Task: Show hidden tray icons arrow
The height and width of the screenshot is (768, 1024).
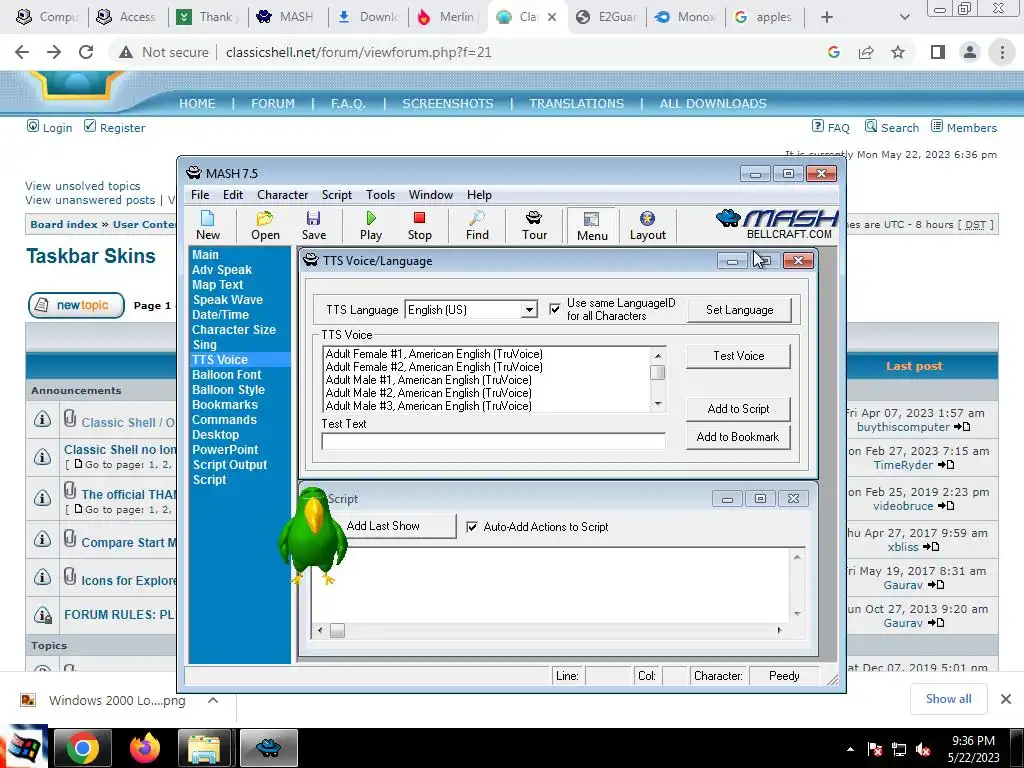Action: tap(850, 749)
